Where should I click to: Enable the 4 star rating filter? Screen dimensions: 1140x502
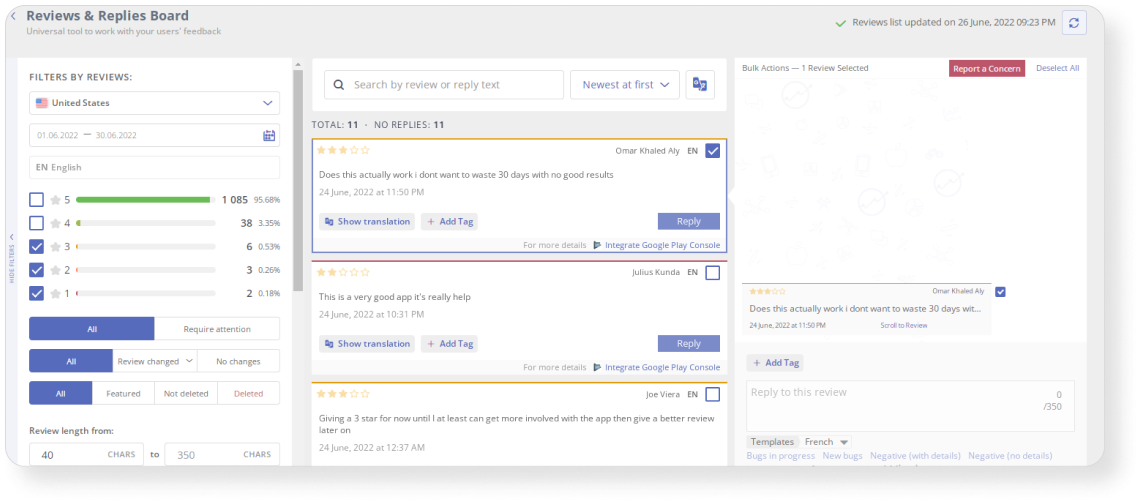36,223
